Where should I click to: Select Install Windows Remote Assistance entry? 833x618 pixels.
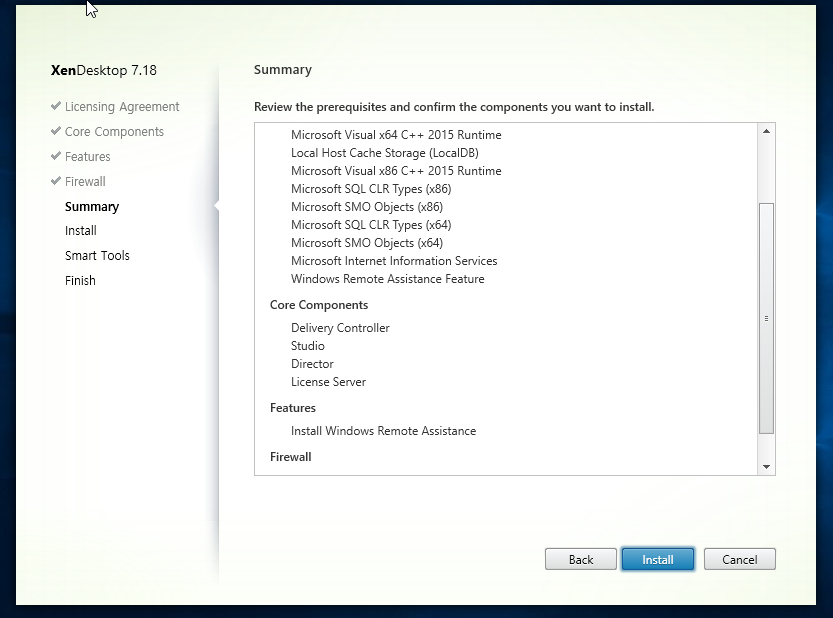pyautogui.click(x=383, y=431)
